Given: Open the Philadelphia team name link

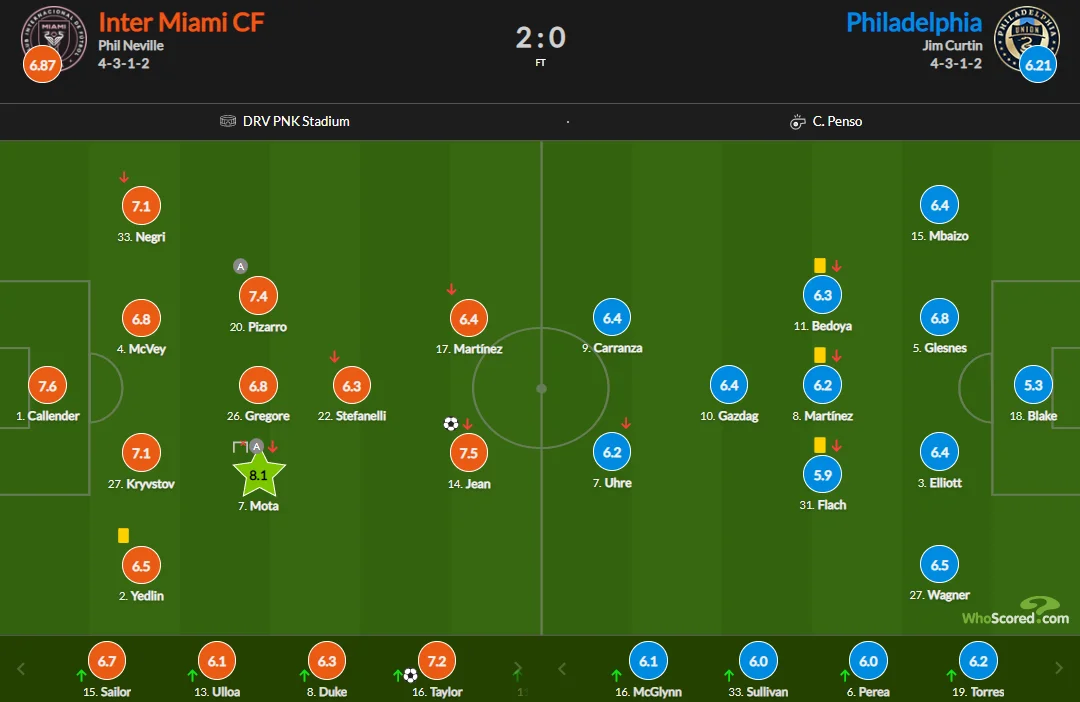Looking at the screenshot, I should (913, 22).
